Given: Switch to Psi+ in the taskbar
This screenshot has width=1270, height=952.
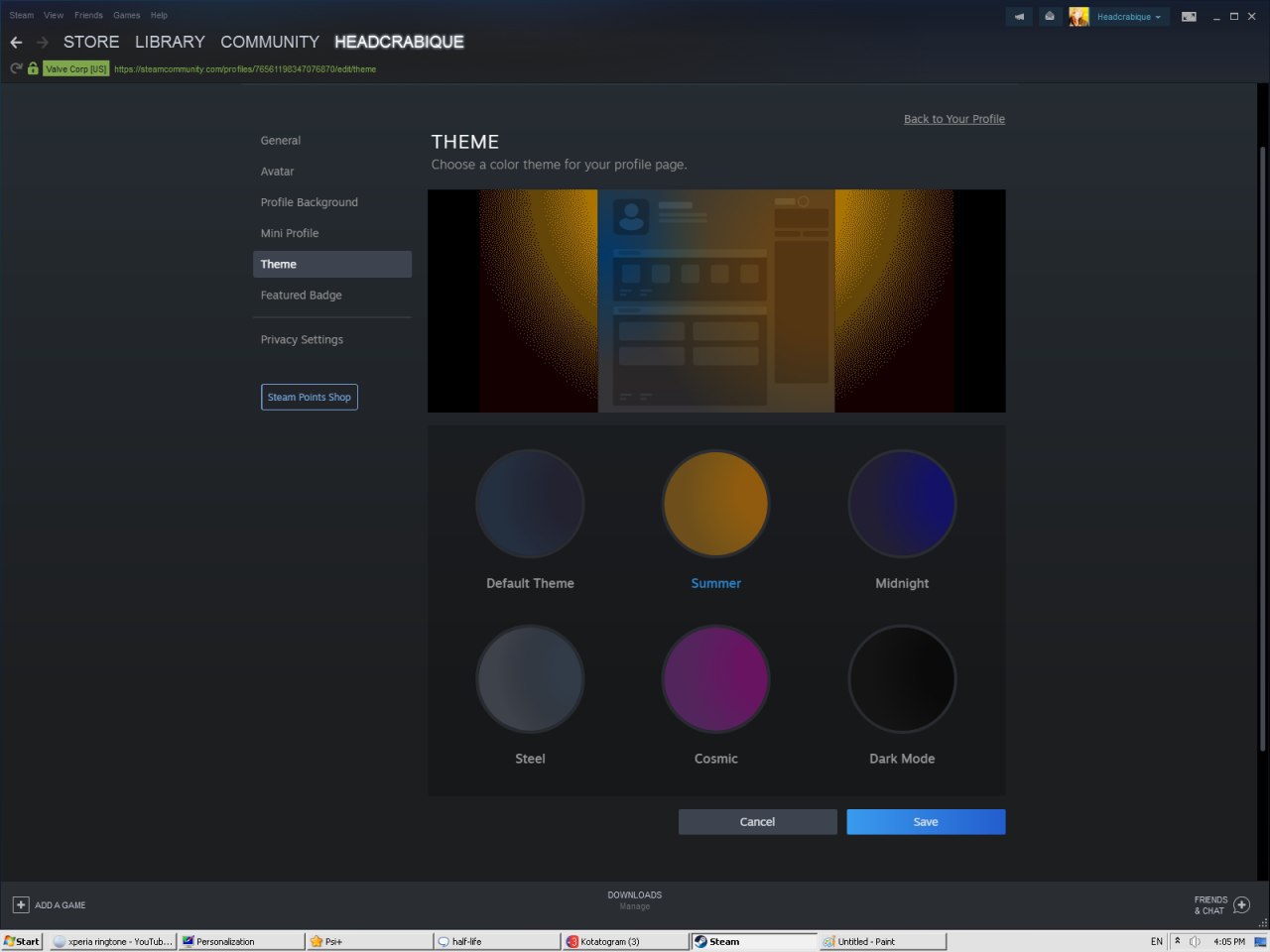Looking at the screenshot, I should point(370,941).
